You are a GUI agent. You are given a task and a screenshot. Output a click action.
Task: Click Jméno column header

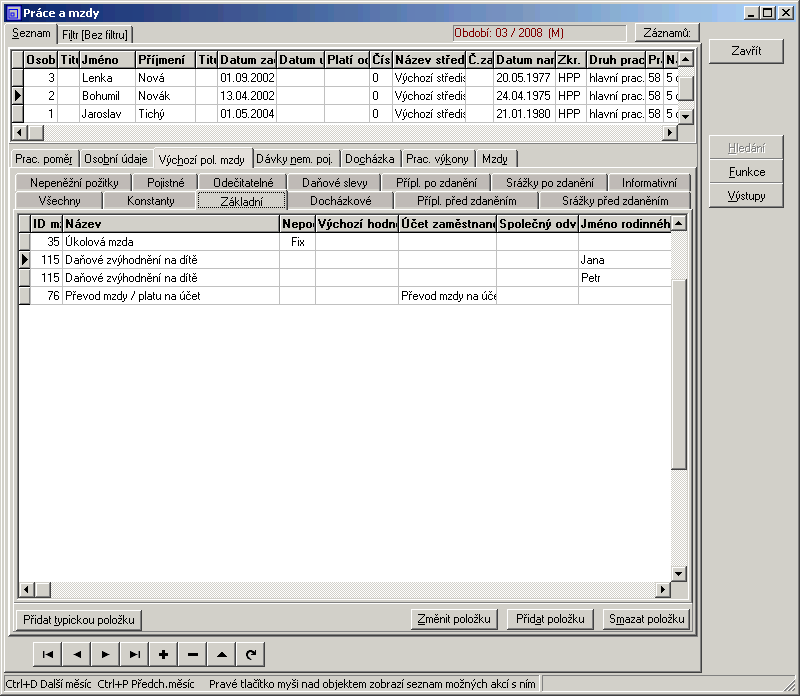tap(107, 60)
